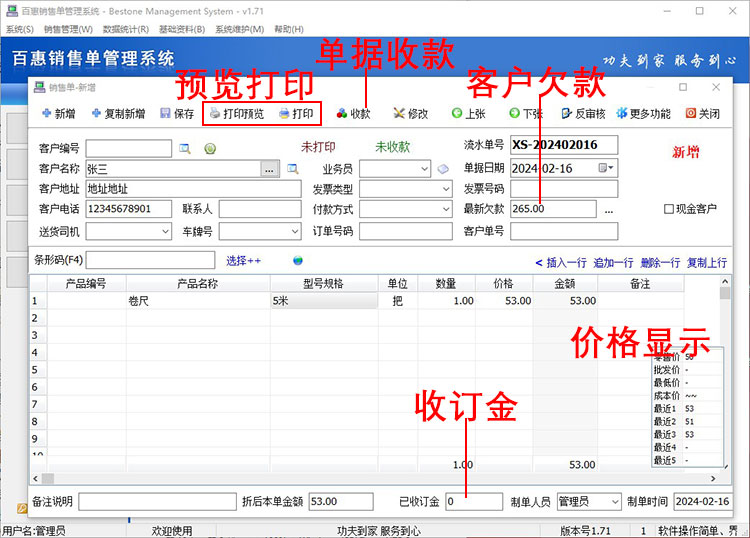
Task: Click the horizontal scrollbar right arrow
Action: (x=713, y=478)
